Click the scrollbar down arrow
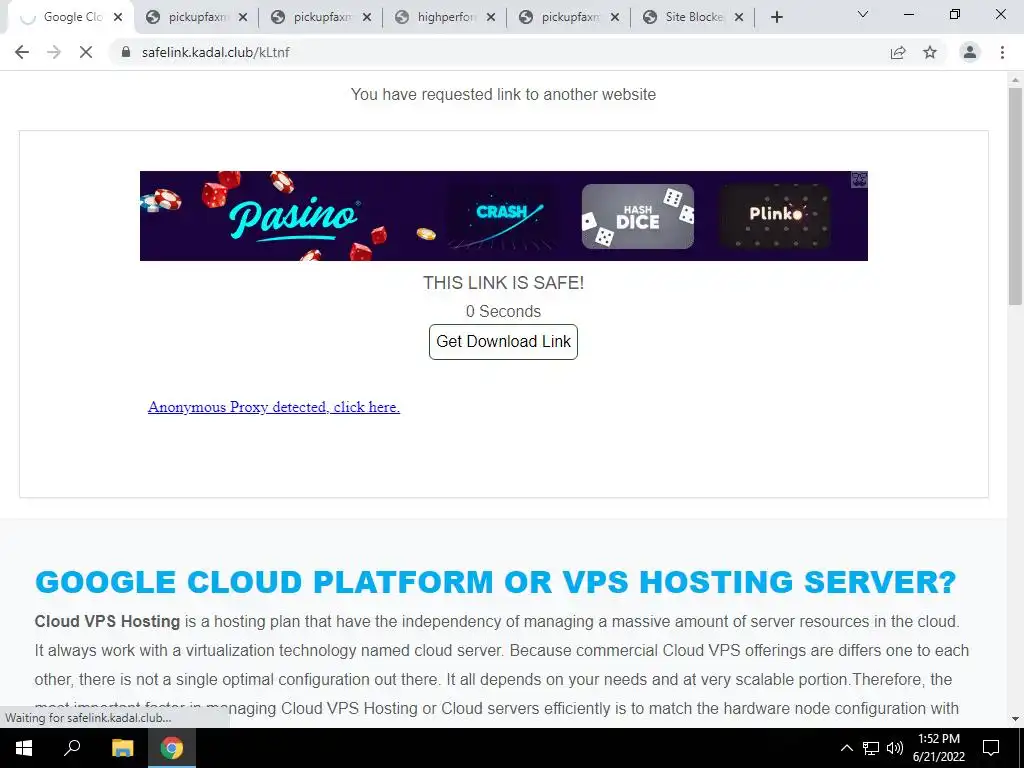The image size is (1024, 768). [x=1015, y=719]
